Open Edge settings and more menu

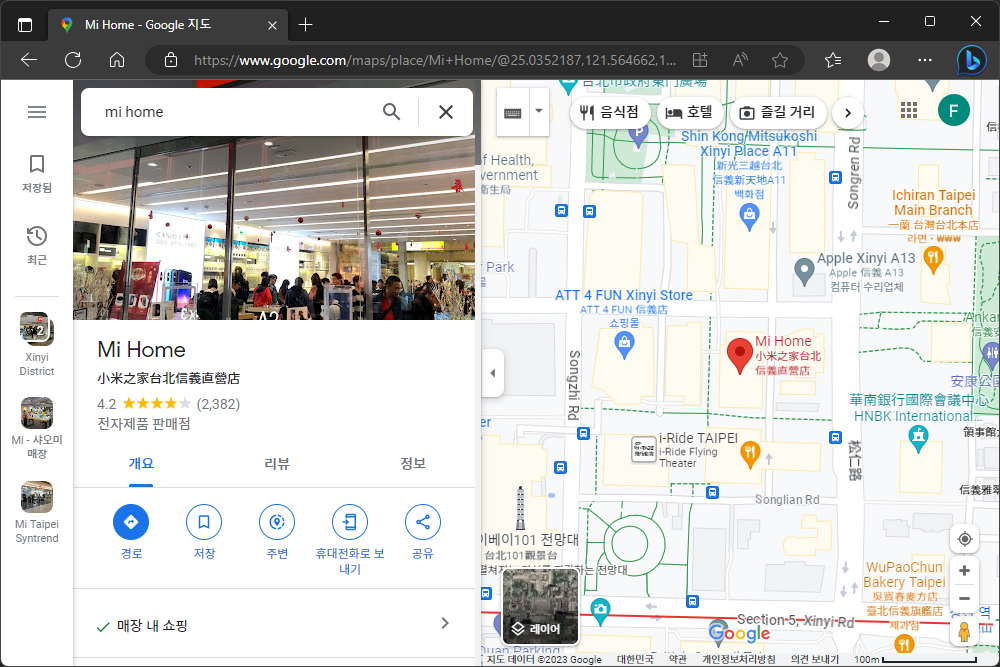pos(925,60)
